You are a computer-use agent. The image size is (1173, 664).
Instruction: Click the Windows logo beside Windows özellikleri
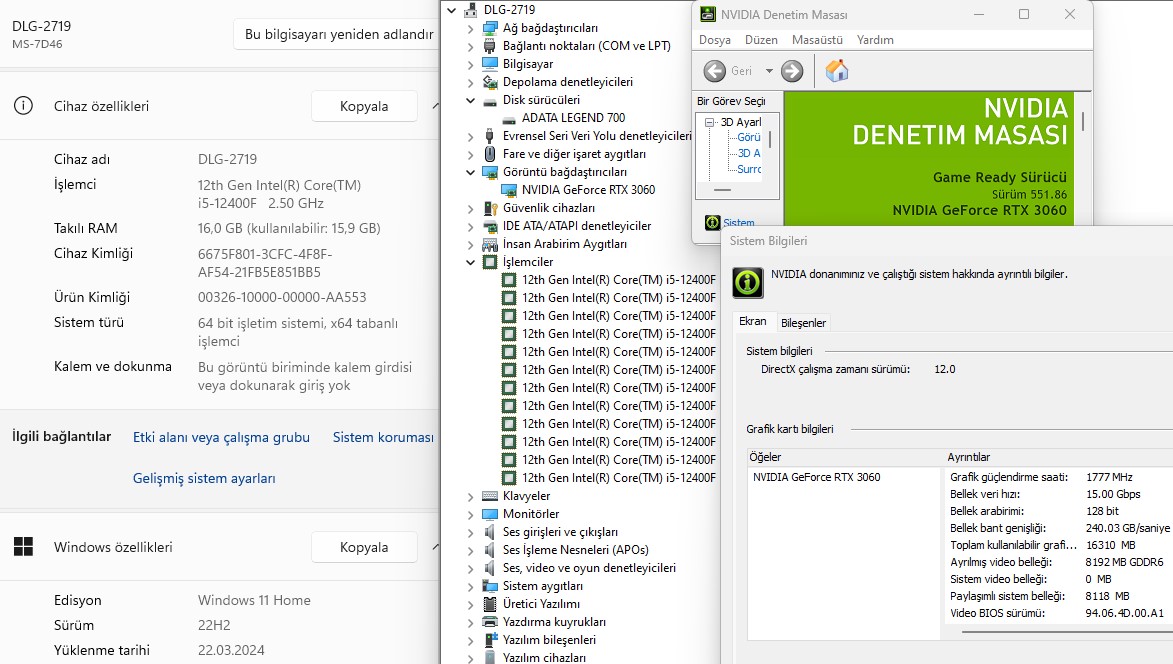[x=23, y=547]
